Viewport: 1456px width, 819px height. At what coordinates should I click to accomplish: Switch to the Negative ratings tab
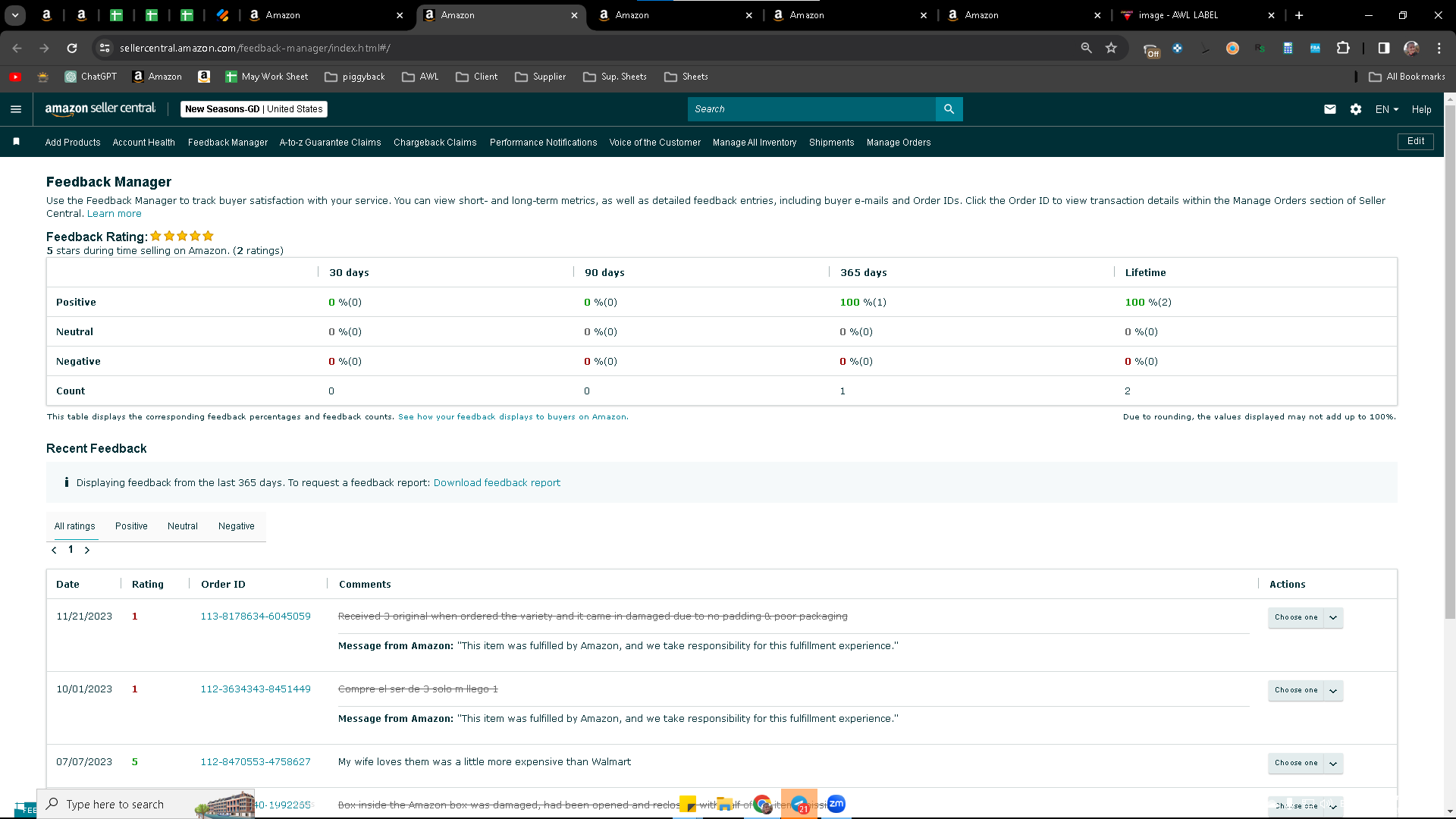pos(237,526)
